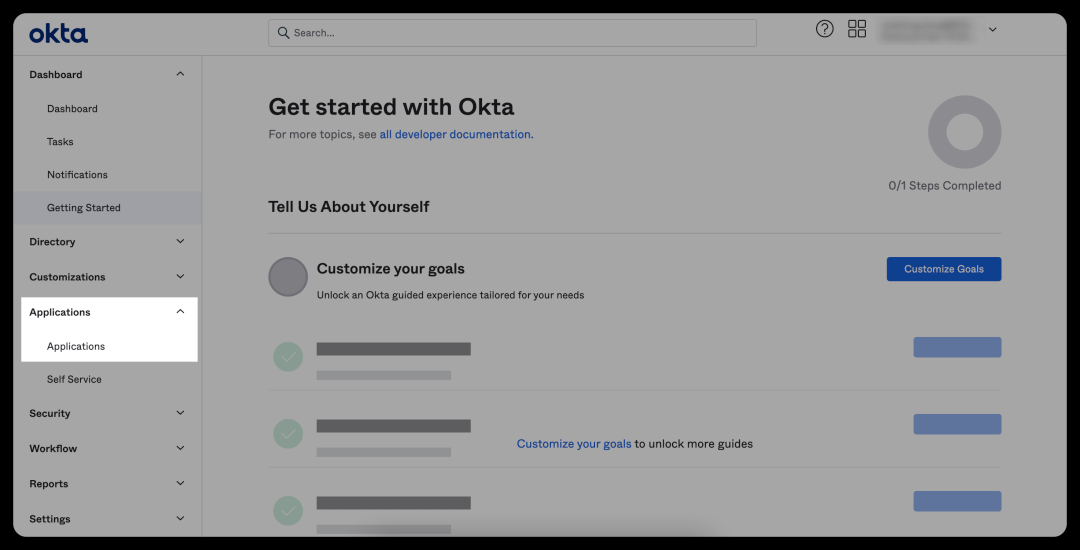
Task: Click the first green checkmark icon
Action: (288, 356)
